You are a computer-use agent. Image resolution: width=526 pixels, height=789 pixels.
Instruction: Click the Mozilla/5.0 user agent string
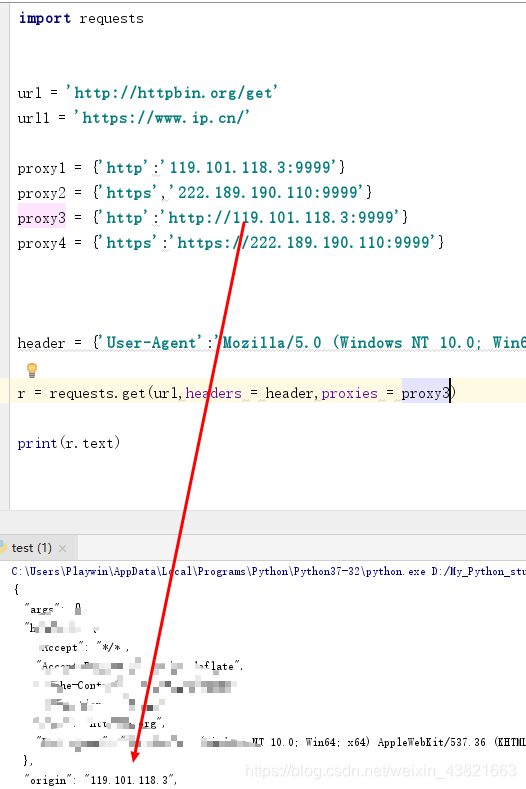371,343
